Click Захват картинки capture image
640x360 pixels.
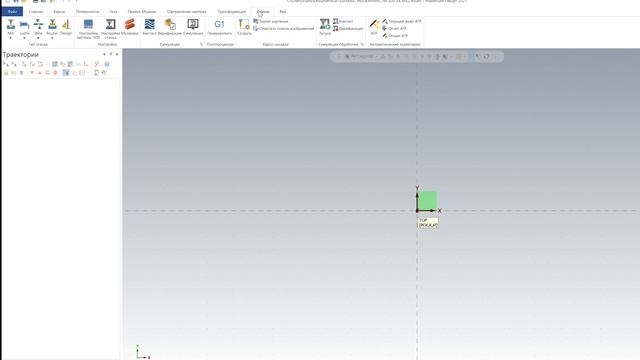[271, 21]
